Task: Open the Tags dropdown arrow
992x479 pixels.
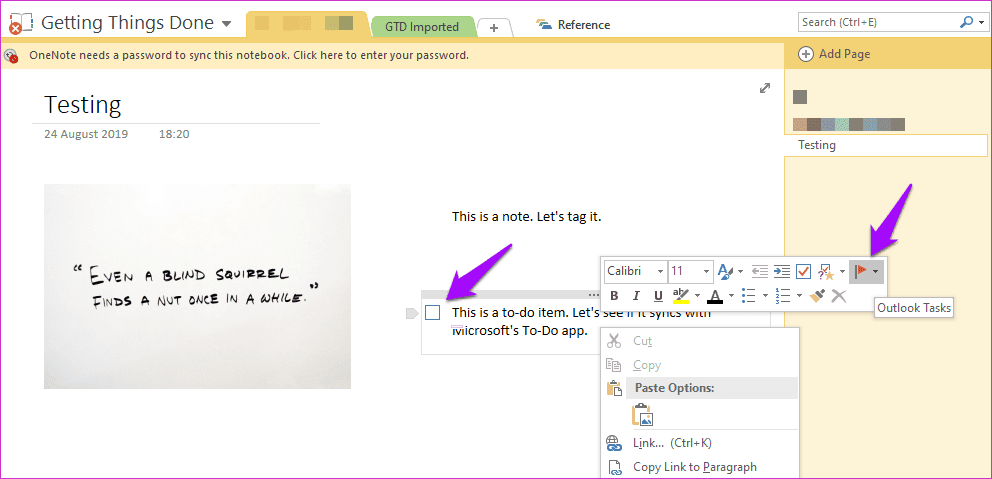Action: point(842,272)
